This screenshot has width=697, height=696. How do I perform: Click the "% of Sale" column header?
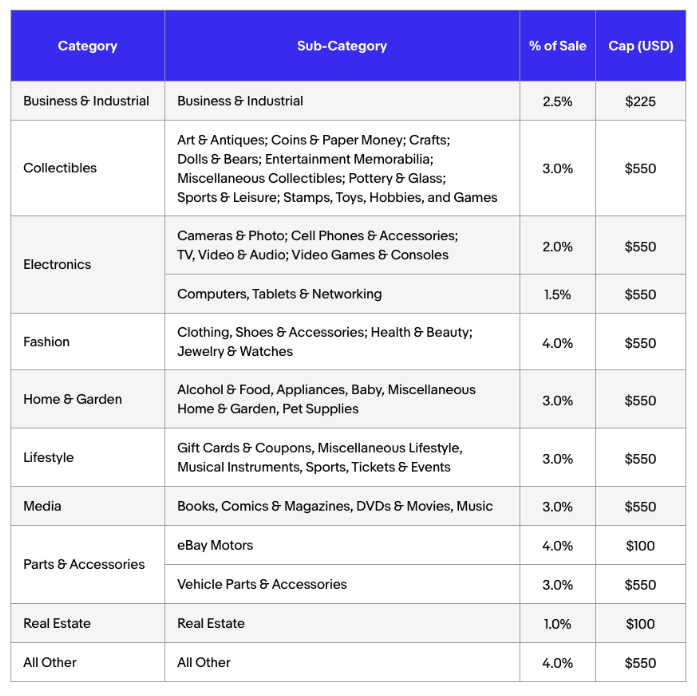click(x=558, y=46)
